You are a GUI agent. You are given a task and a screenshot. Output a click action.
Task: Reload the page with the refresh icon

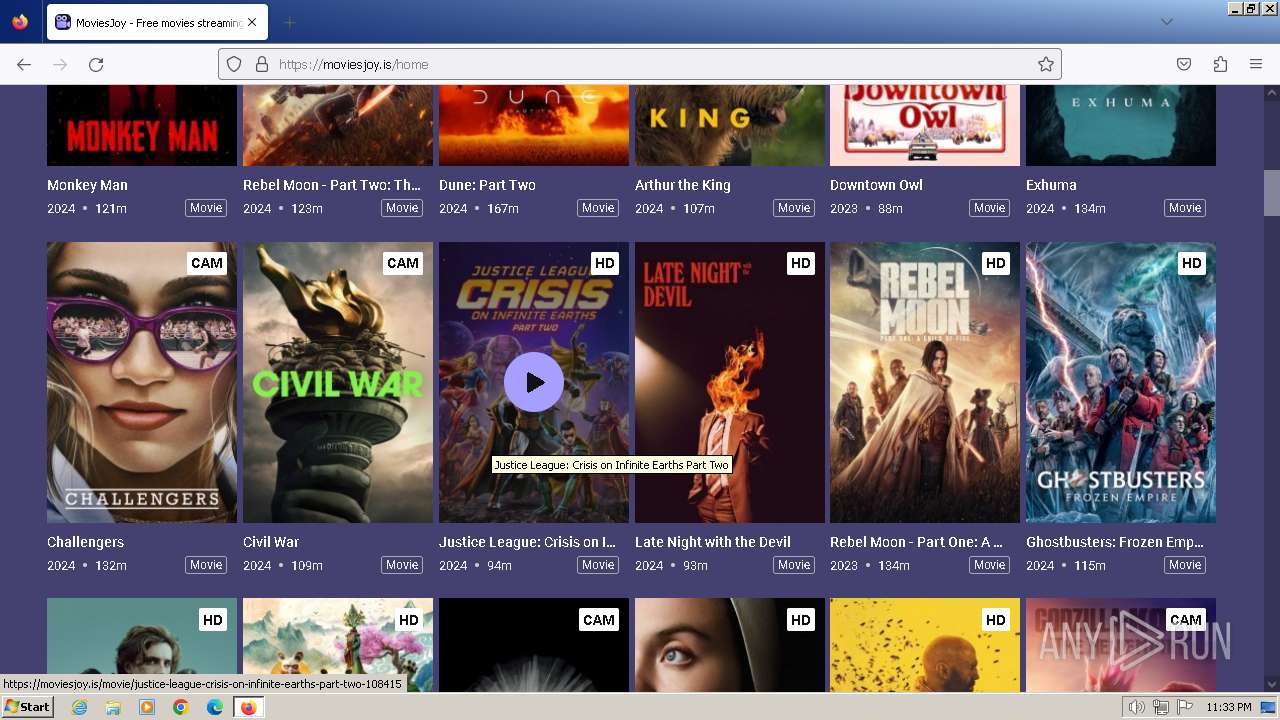point(96,64)
